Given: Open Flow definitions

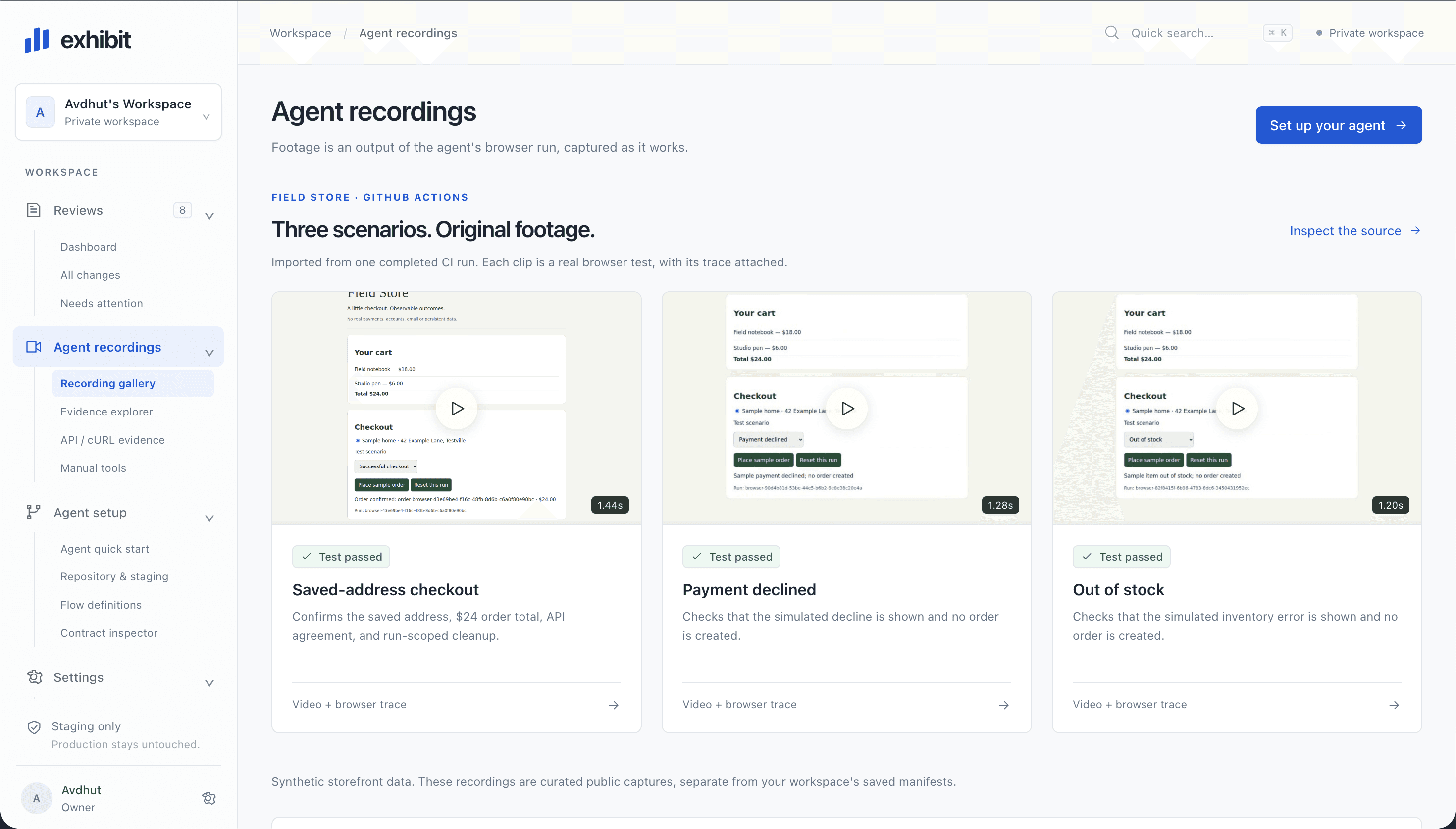Looking at the screenshot, I should click(101, 605).
